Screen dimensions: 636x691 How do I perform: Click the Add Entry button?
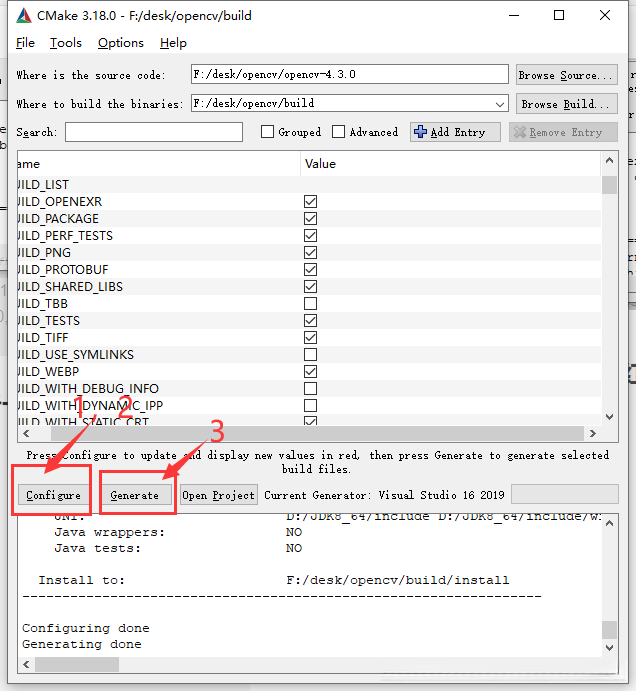[x=455, y=132]
